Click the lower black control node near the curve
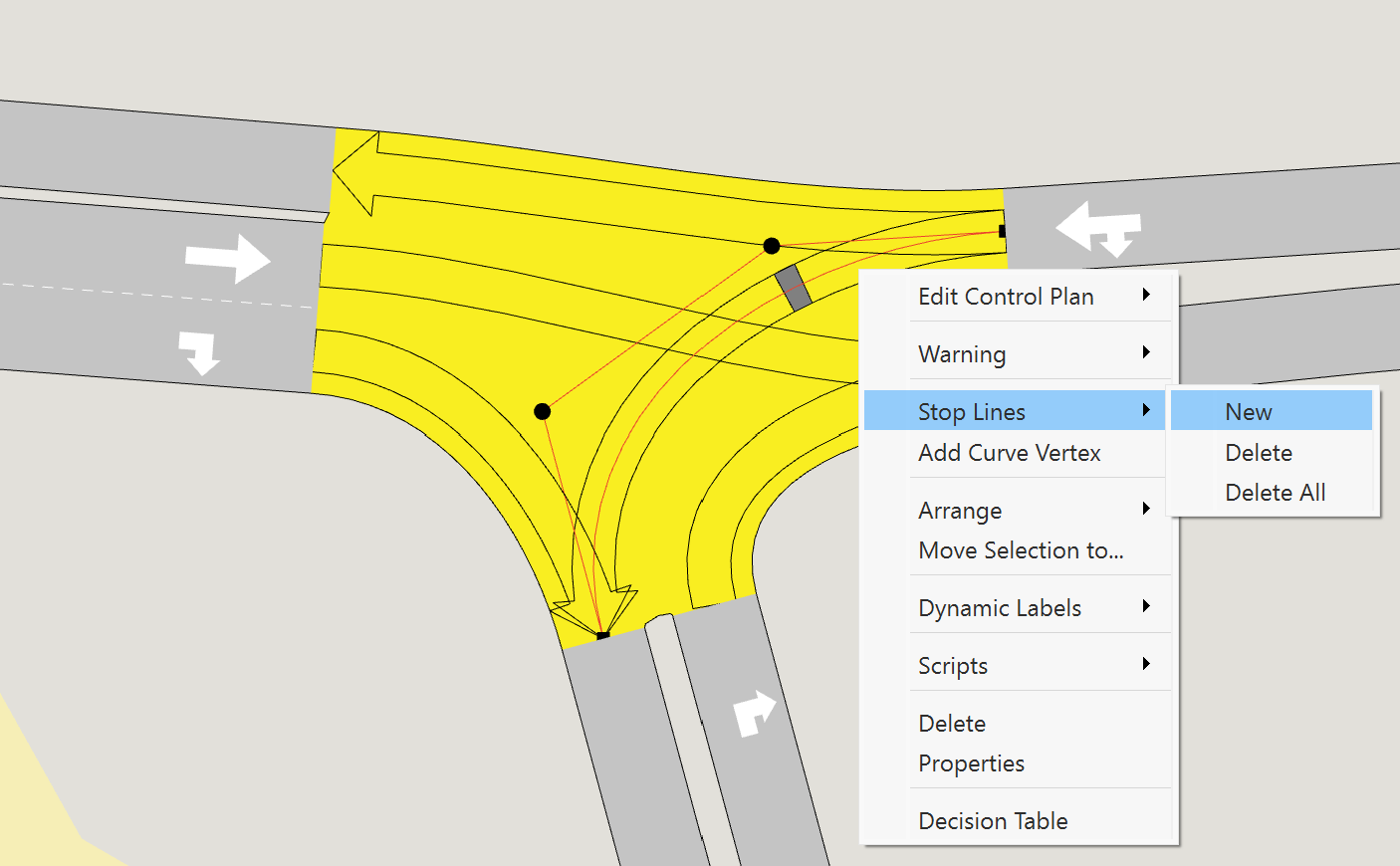The width and height of the screenshot is (1400, 866). [543, 410]
